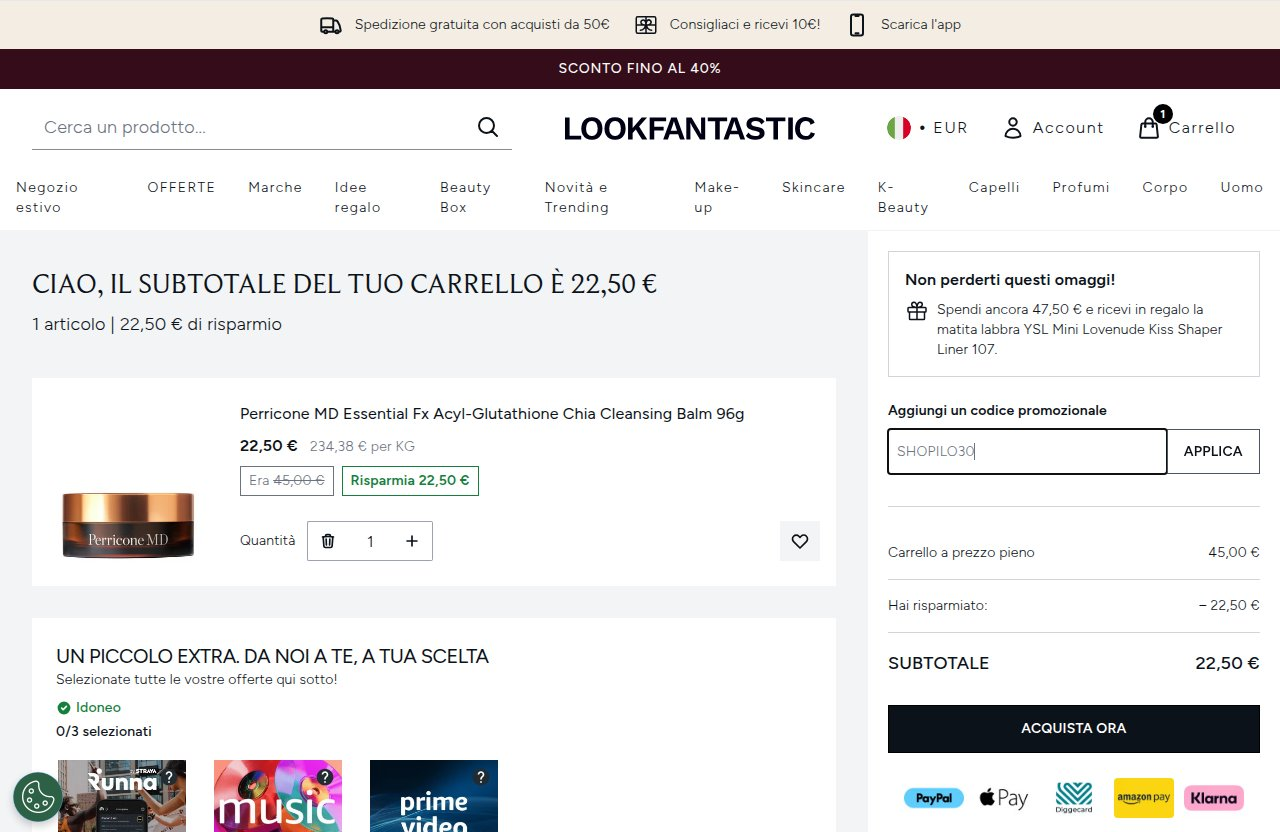Click the Amazon Pay payment icon
The image size is (1280, 832).
[x=1144, y=798]
